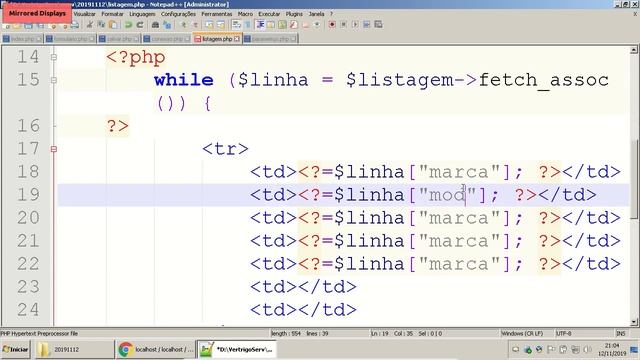Open the Plugins menu
The image size is (640, 360).
click(x=294, y=14)
